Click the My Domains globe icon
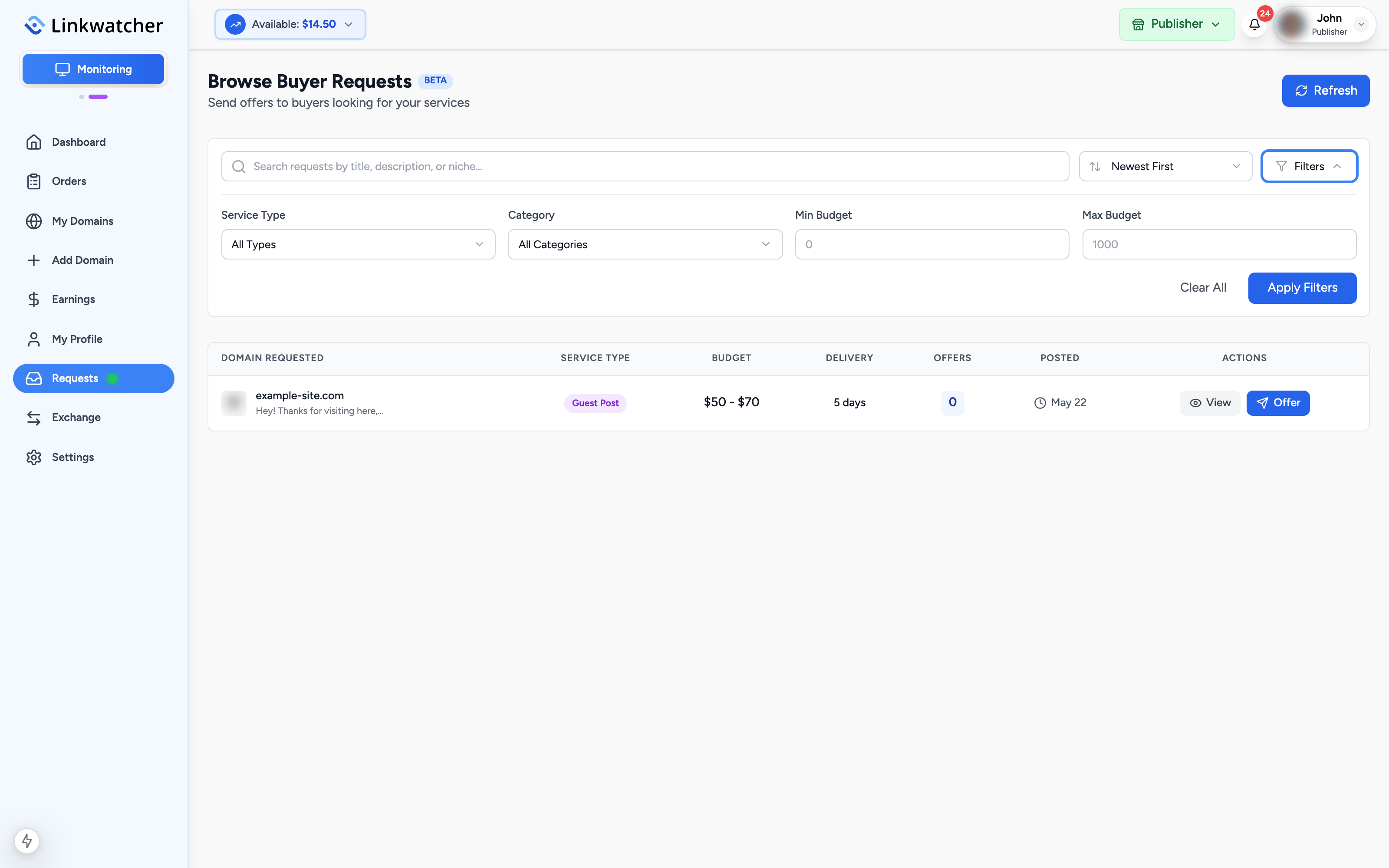Image resolution: width=1389 pixels, height=868 pixels. (x=34, y=221)
